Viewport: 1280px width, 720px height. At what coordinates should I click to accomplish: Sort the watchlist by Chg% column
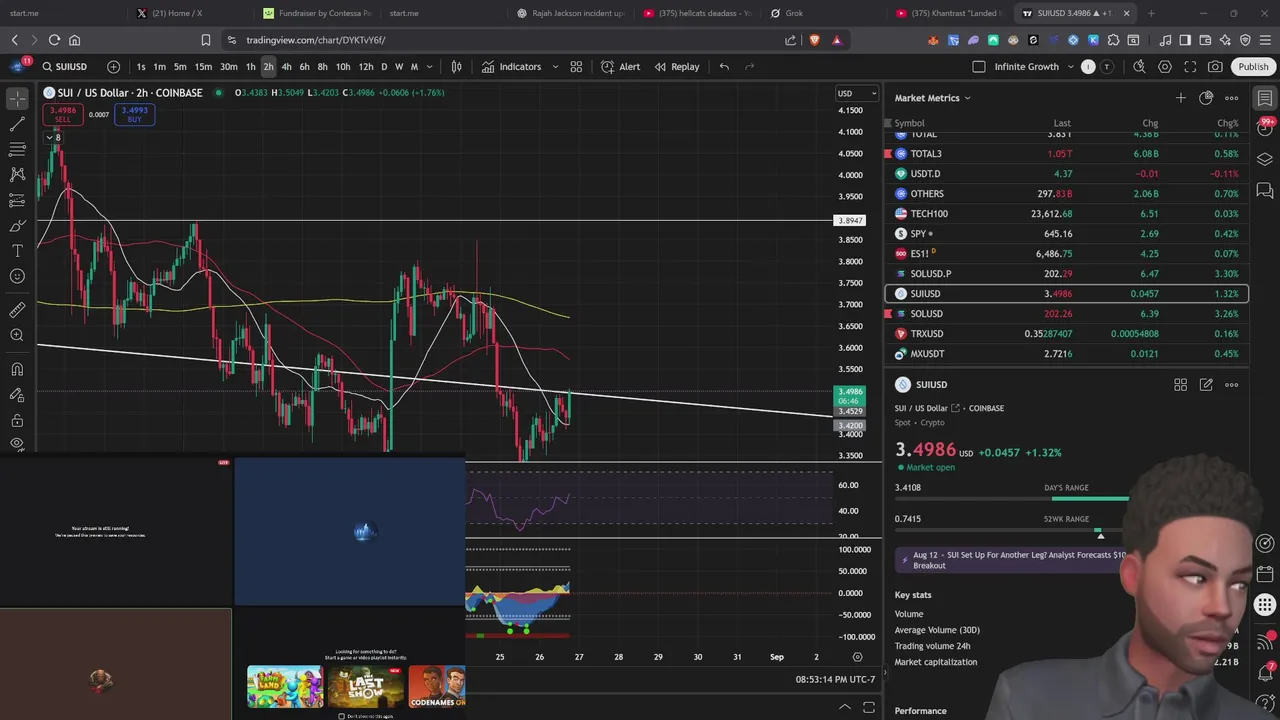tap(1227, 123)
